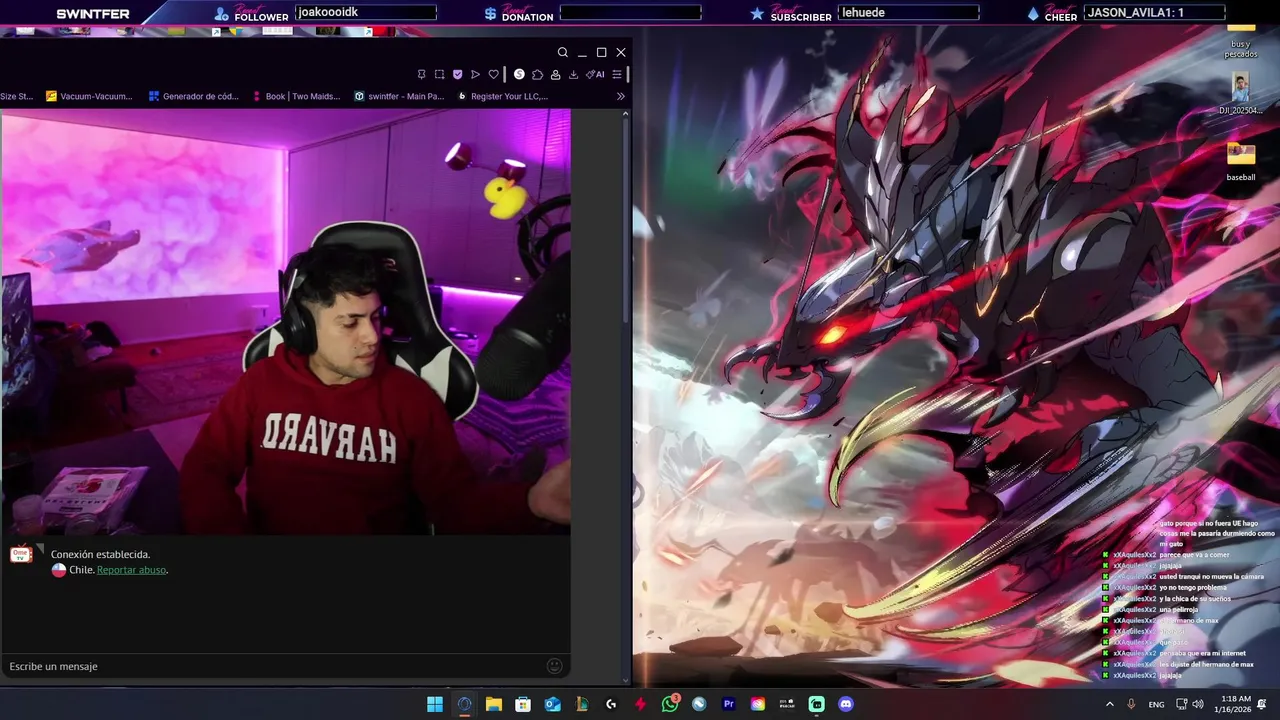1280x720 pixels.
Task: Click chat message 'una peliroja'
Action: tap(1181, 609)
